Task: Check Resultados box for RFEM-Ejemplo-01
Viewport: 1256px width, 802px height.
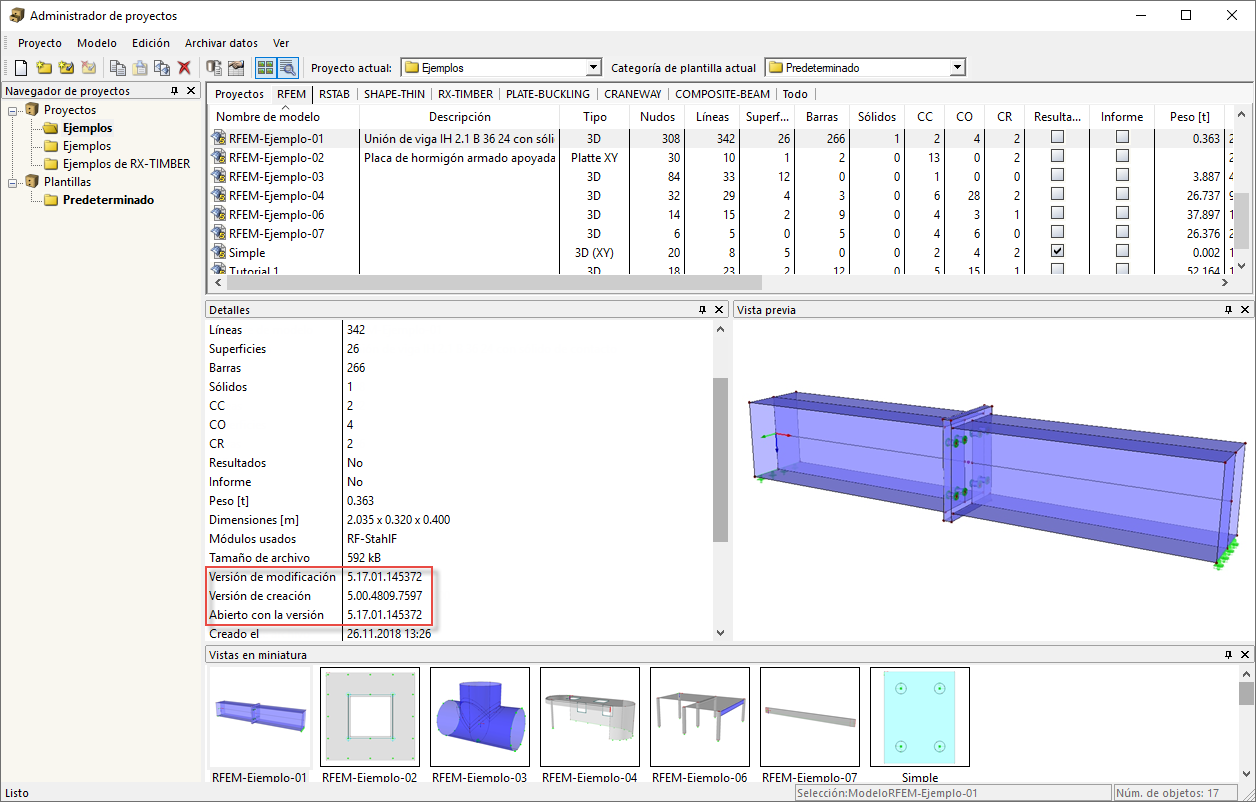Action: coord(1057,138)
